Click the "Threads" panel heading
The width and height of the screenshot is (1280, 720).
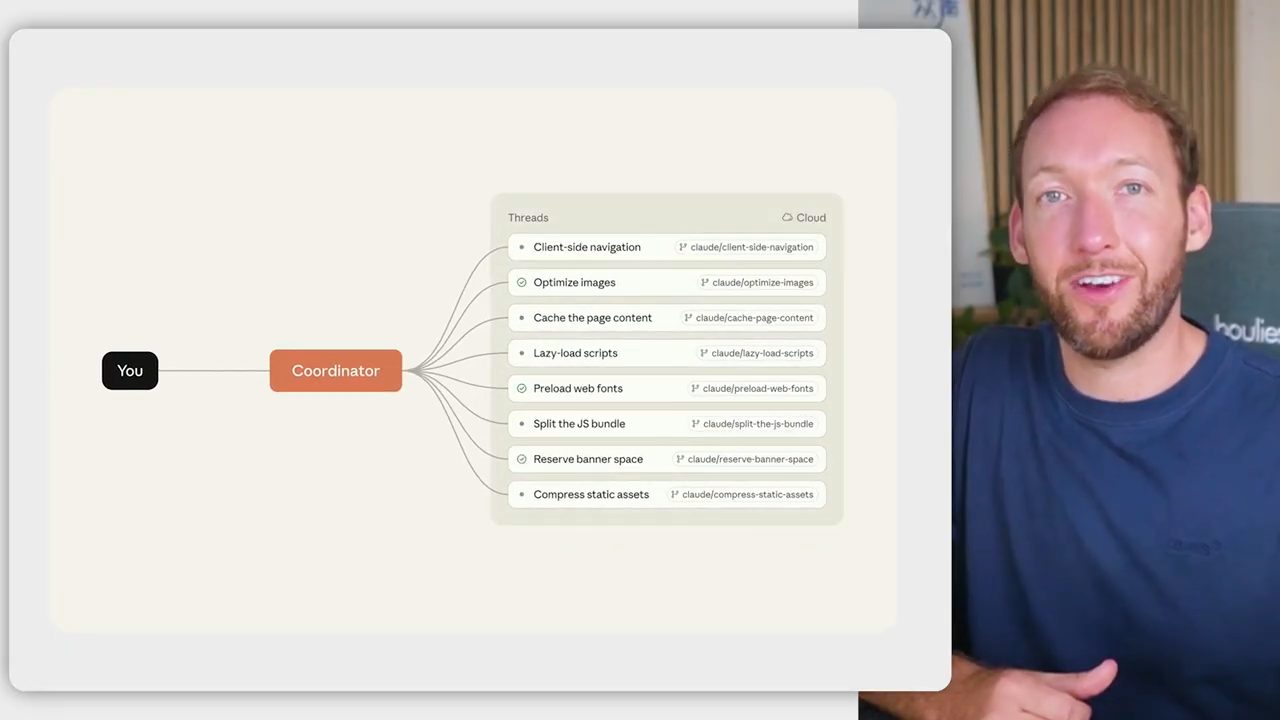pyautogui.click(x=528, y=217)
